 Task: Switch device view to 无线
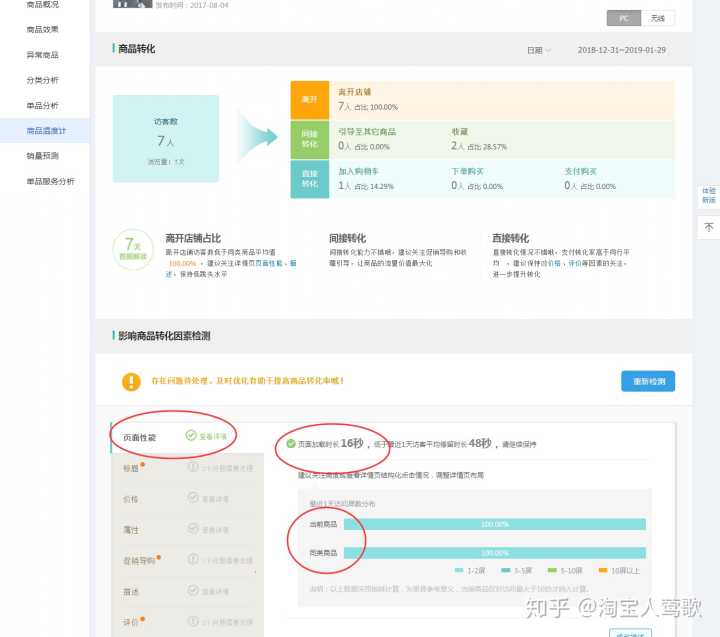pyautogui.click(x=657, y=18)
